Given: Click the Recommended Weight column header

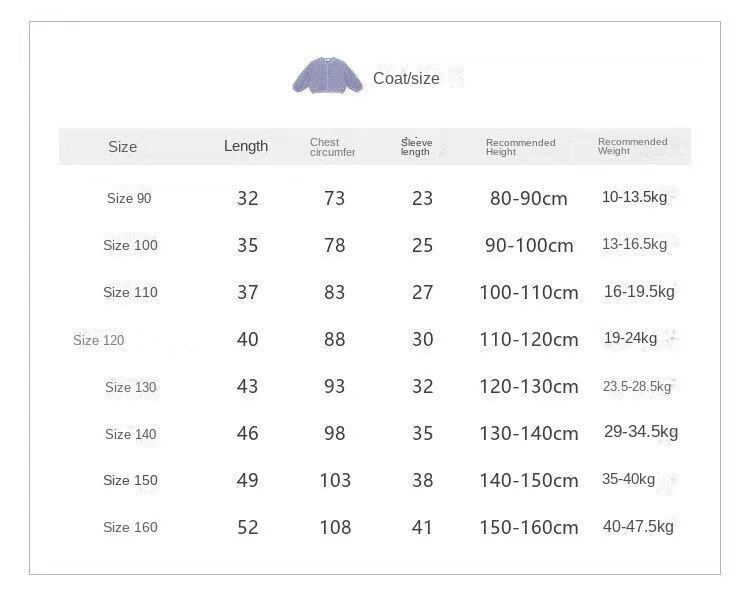Looking at the screenshot, I should (632, 146).
